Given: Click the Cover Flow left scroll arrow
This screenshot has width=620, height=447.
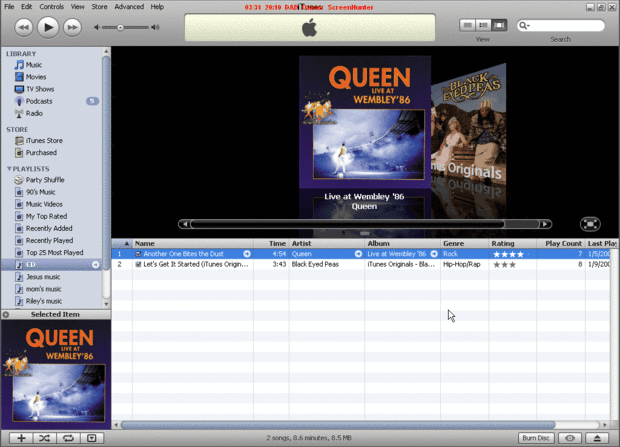Looking at the screenshot, I should click(184, 224).
